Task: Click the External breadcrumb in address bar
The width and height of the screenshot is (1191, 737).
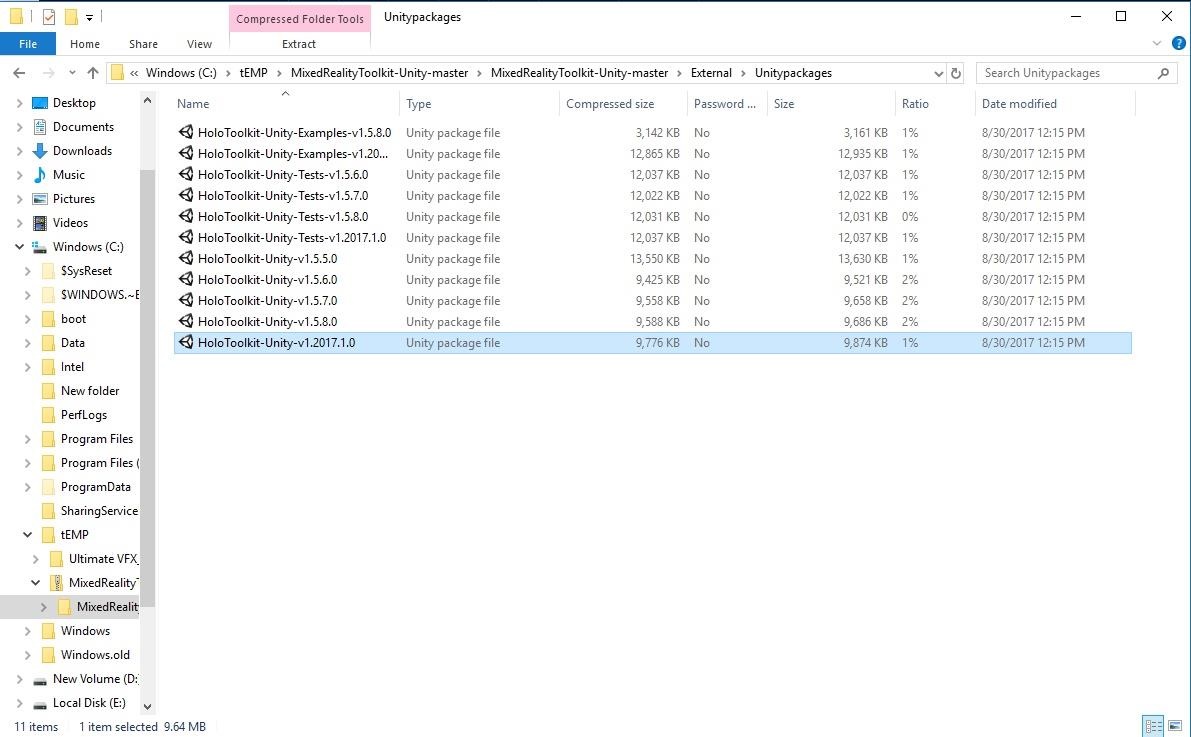Action: point(711,73)
